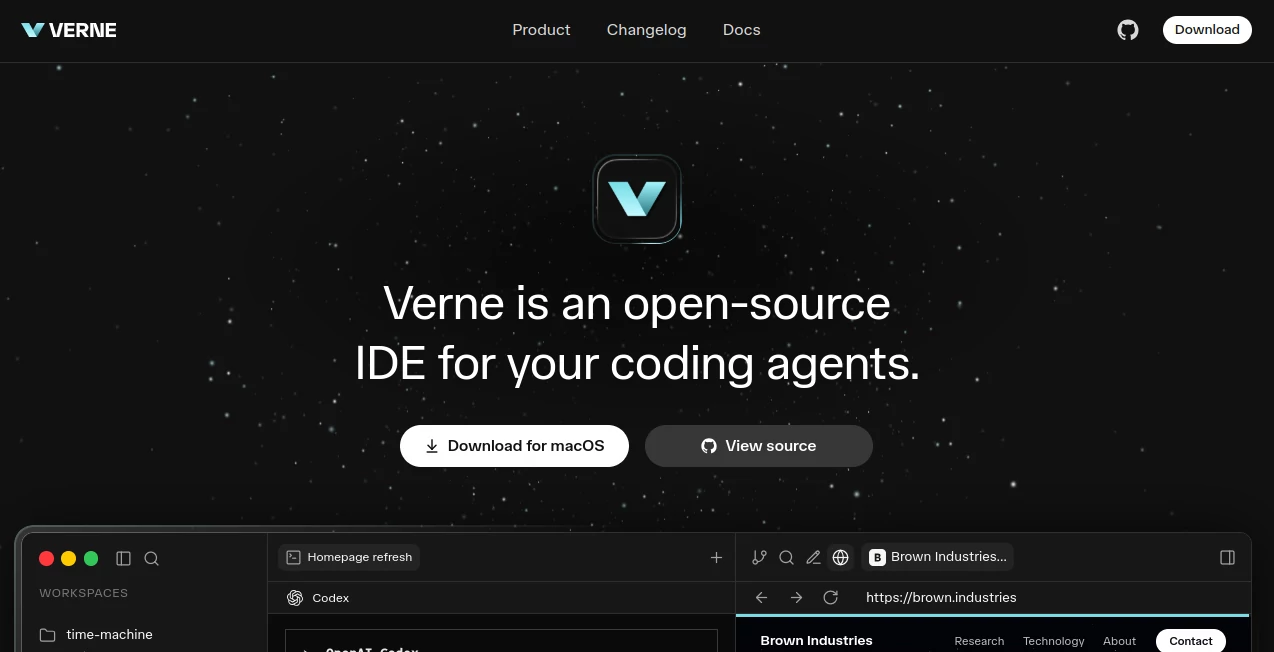Click Brown Industries site title
This screenshot has height=652, width=1274.
(x=816, y=641)
